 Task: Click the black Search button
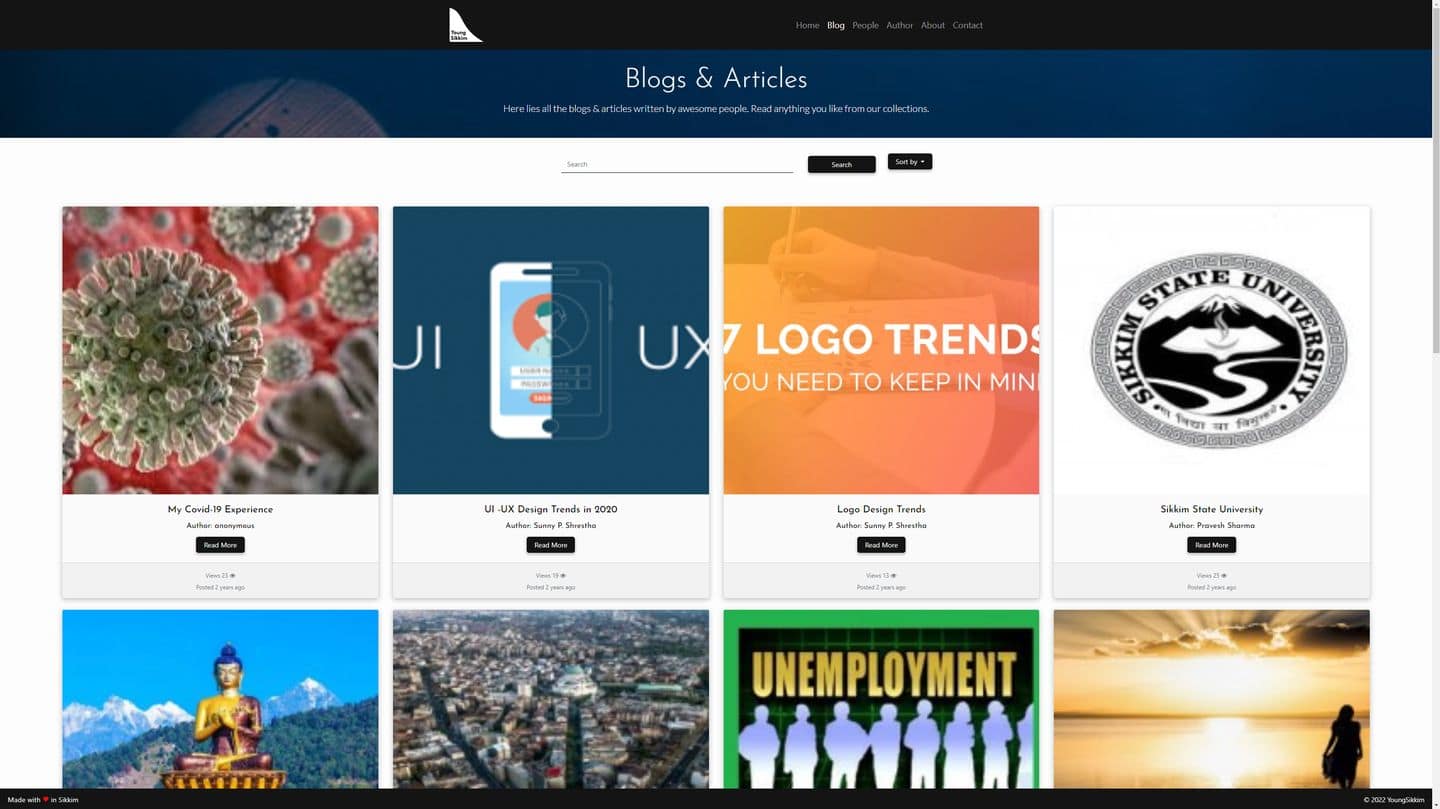point(842,164)
